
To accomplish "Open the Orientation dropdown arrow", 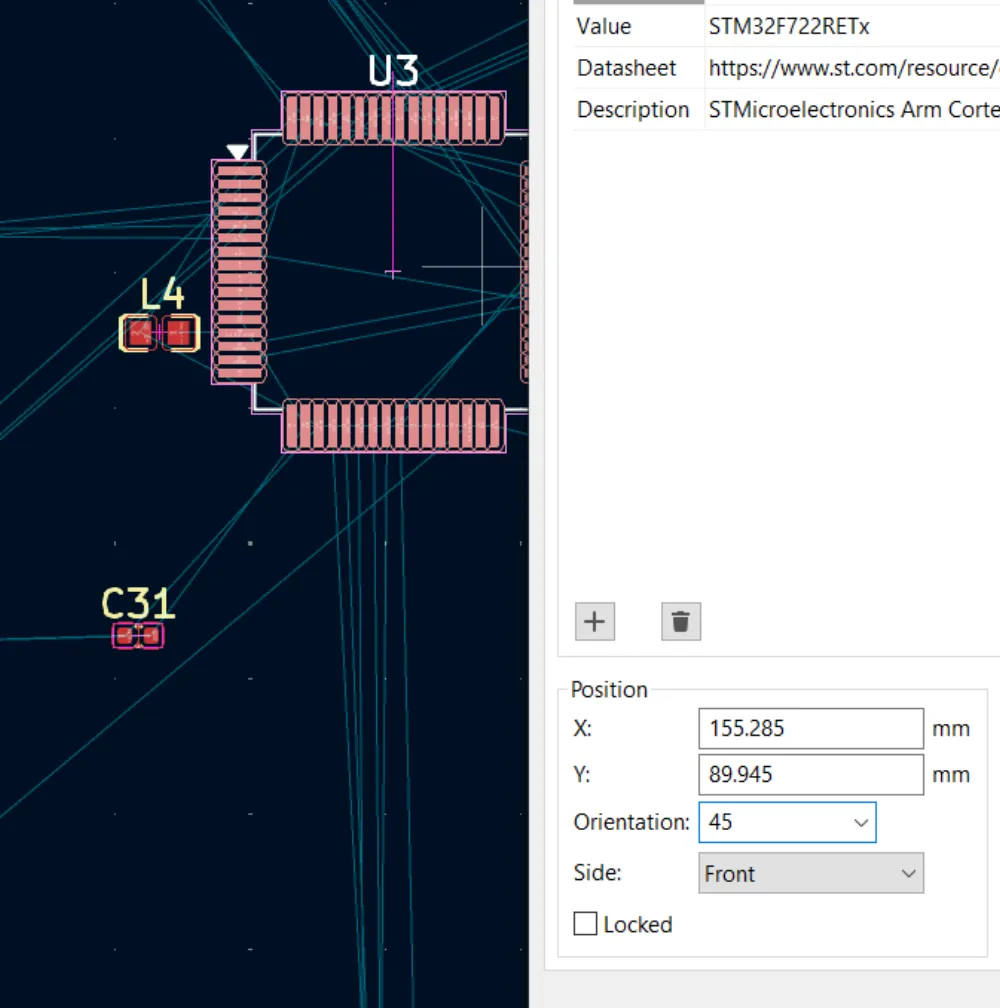I will click(x=860, y=823).
